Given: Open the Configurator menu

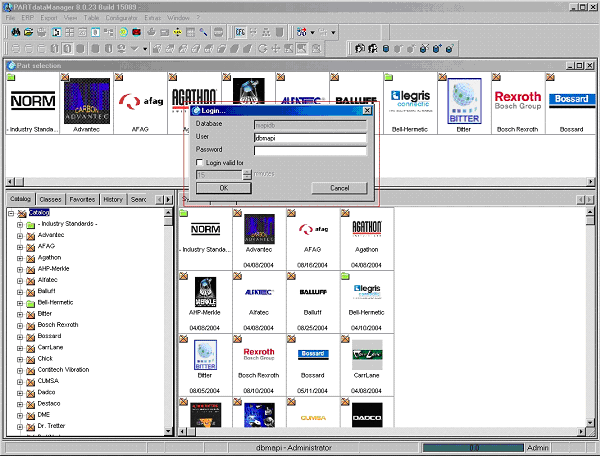Looking at the screenshot, I should pyautogui.click(x=121, y=18).
